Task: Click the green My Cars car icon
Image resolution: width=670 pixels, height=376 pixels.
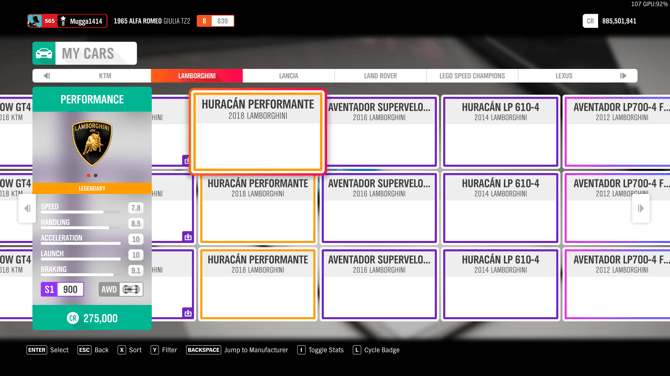Action: [x=44, y=53]
